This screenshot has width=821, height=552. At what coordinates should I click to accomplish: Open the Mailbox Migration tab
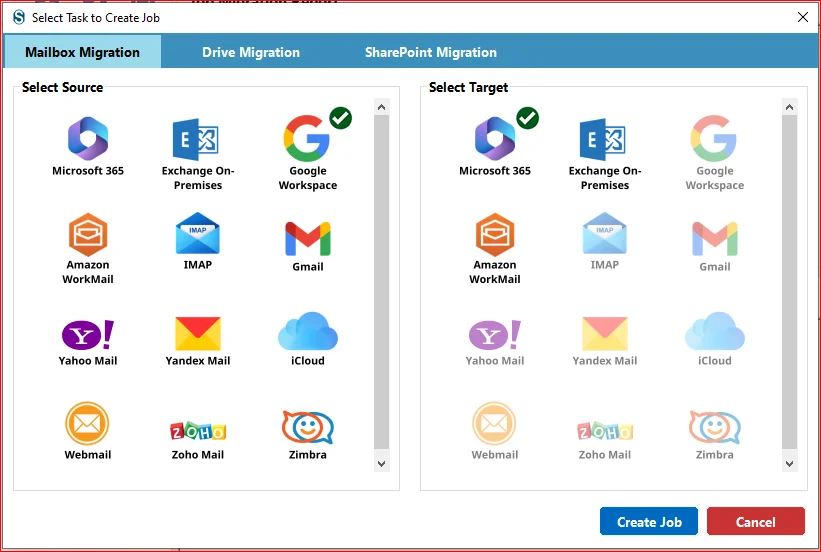82,52
